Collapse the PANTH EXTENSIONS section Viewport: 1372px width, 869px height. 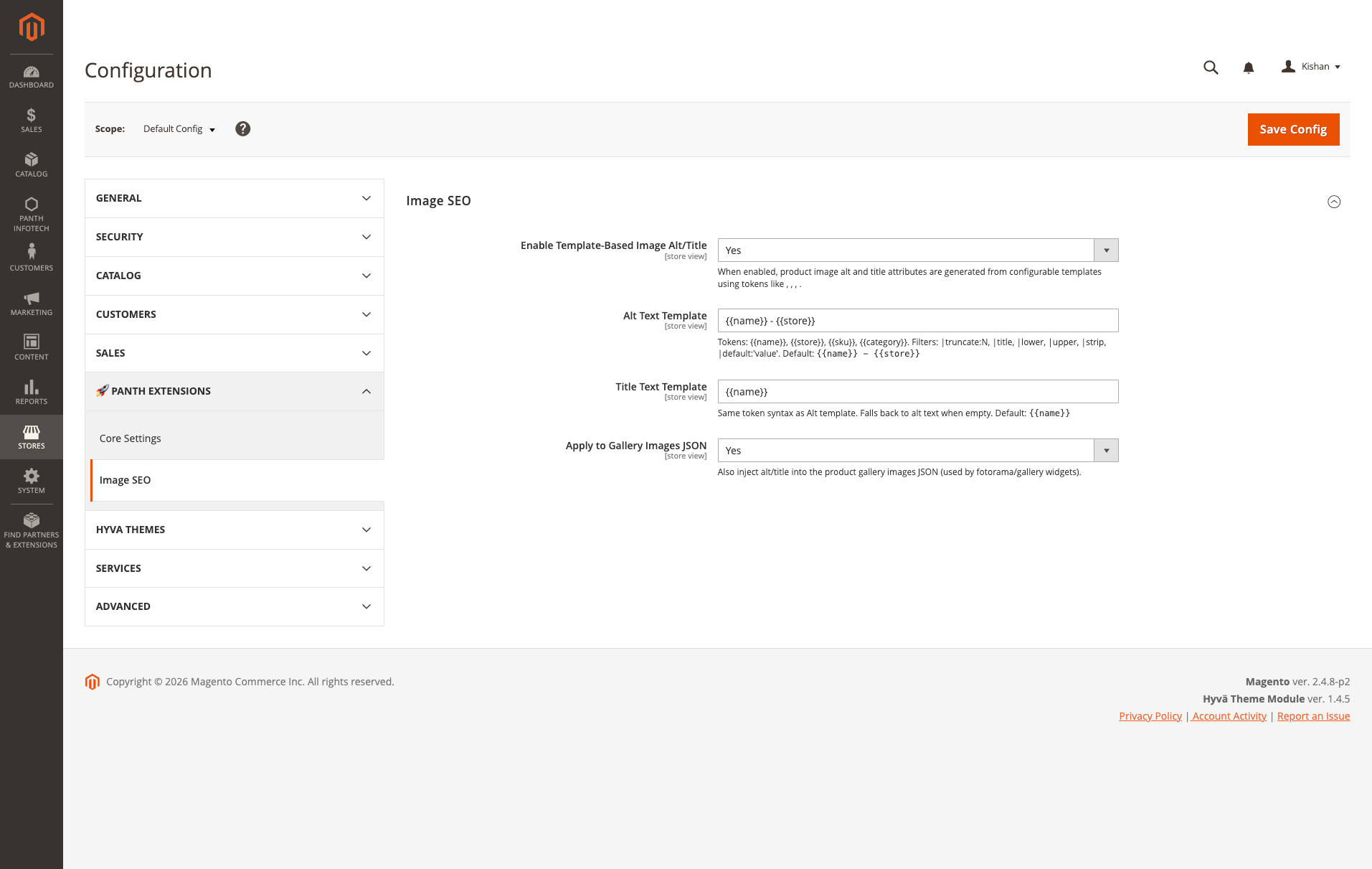coord(234,391)
